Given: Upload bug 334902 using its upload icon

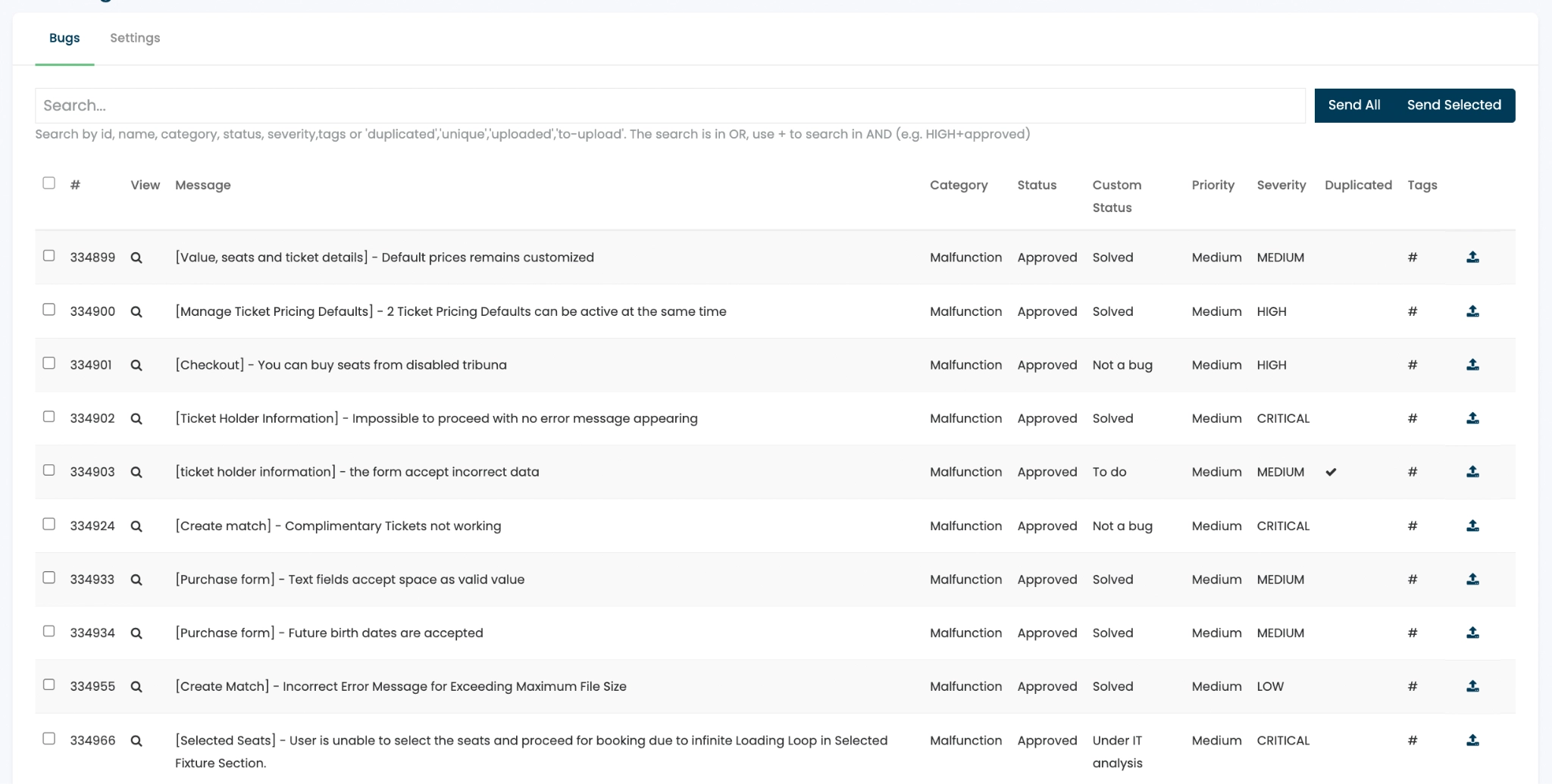Looking at the screenshot, I should pyautogui.click(x=1472, y=418).
